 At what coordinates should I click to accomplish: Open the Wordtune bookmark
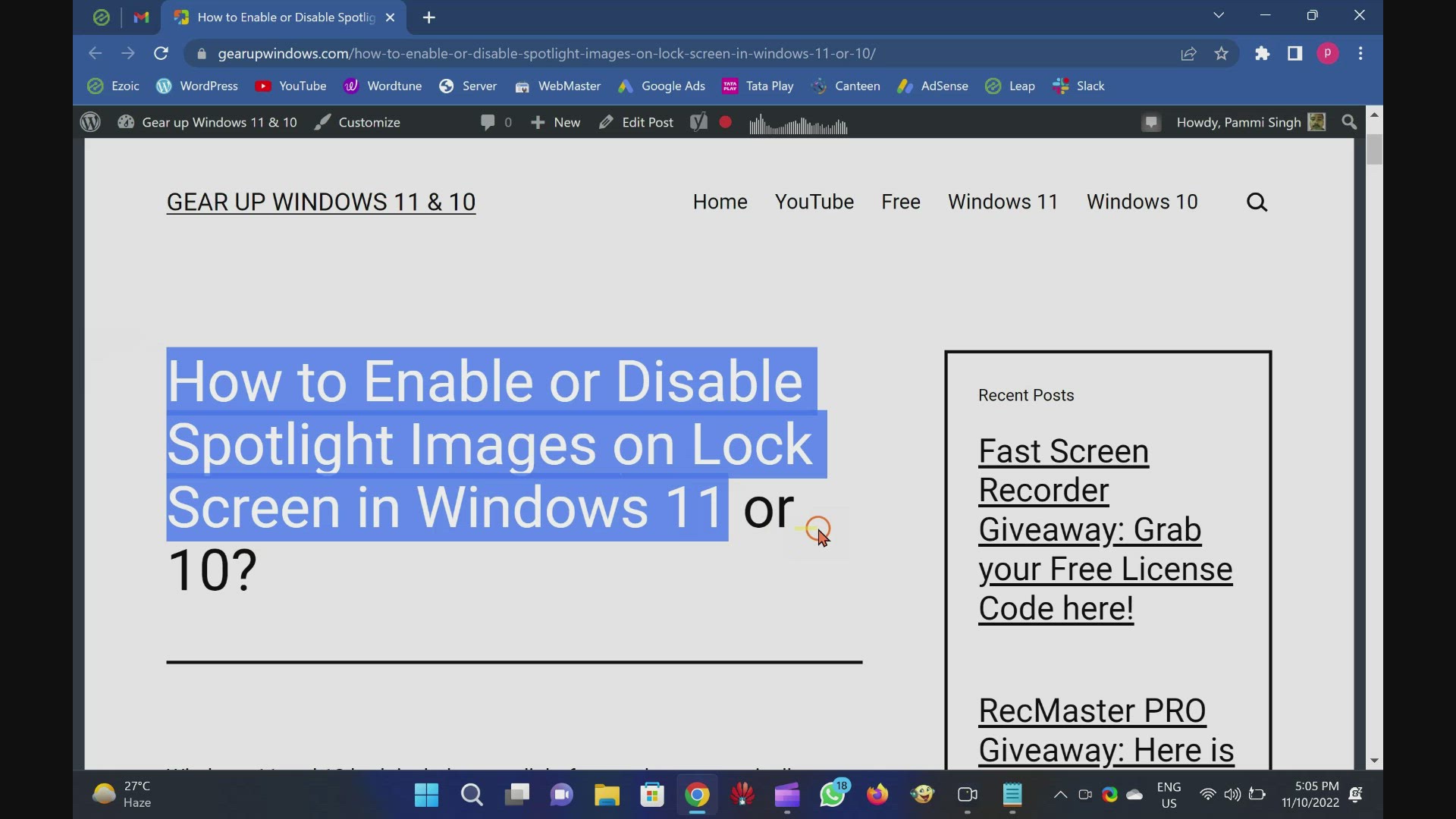[382, 86]
